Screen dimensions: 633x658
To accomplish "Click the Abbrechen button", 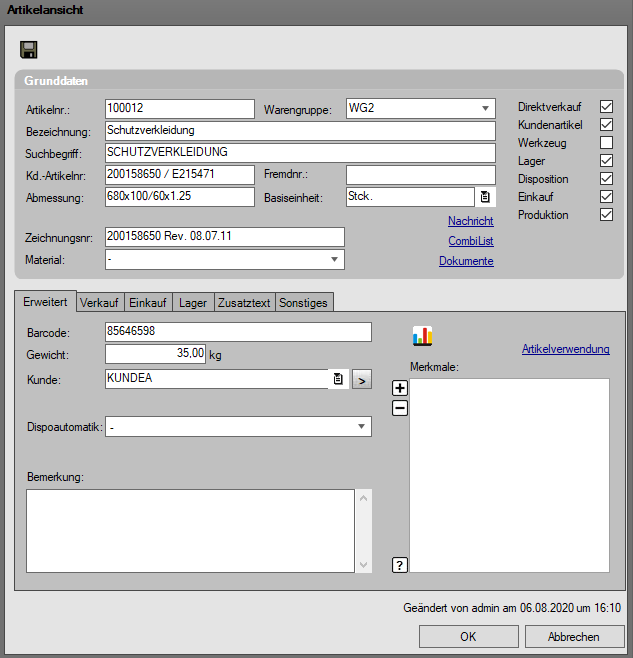I will [574, 637].
